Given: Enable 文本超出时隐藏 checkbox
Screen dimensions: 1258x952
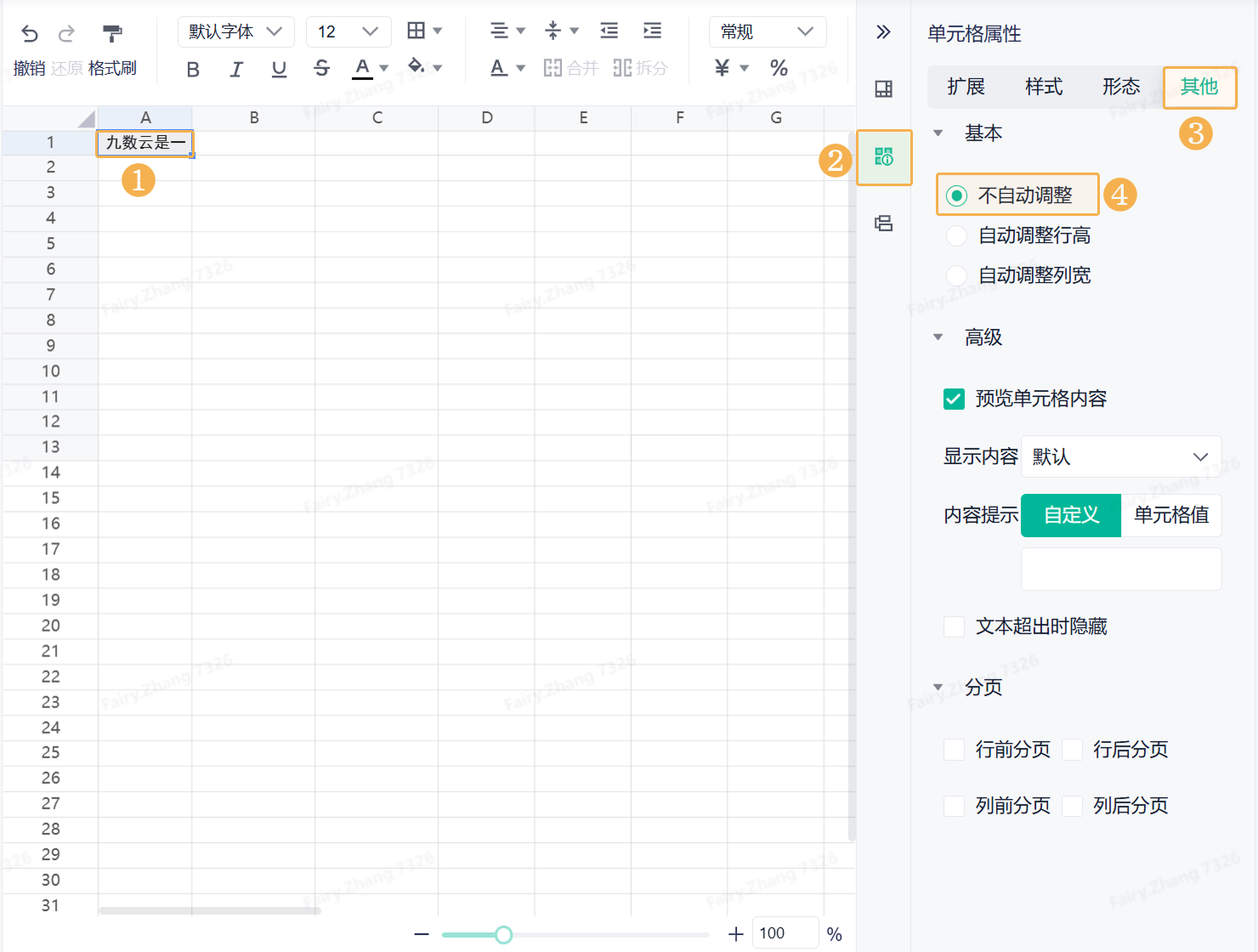Looking at the screenshot, I should point(954,626).
